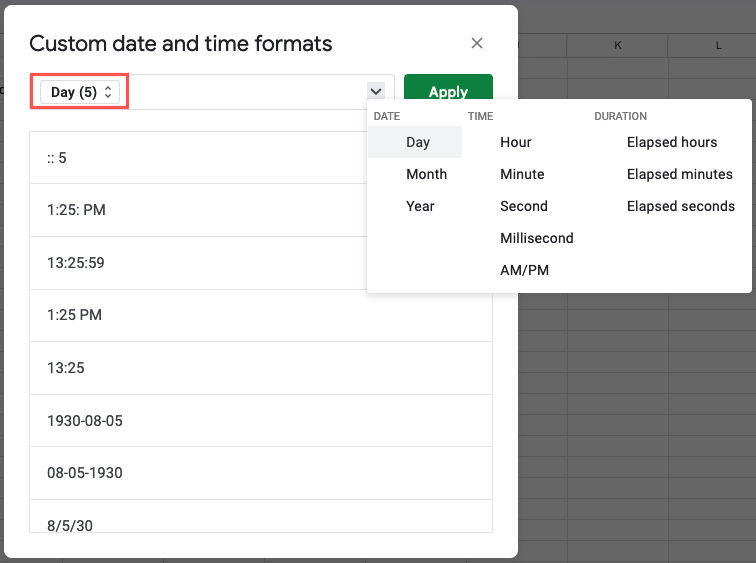Screen dimensions: 756x563
Task: Pick Elapsed seconds duration option
Action: (x=680, y=206)
